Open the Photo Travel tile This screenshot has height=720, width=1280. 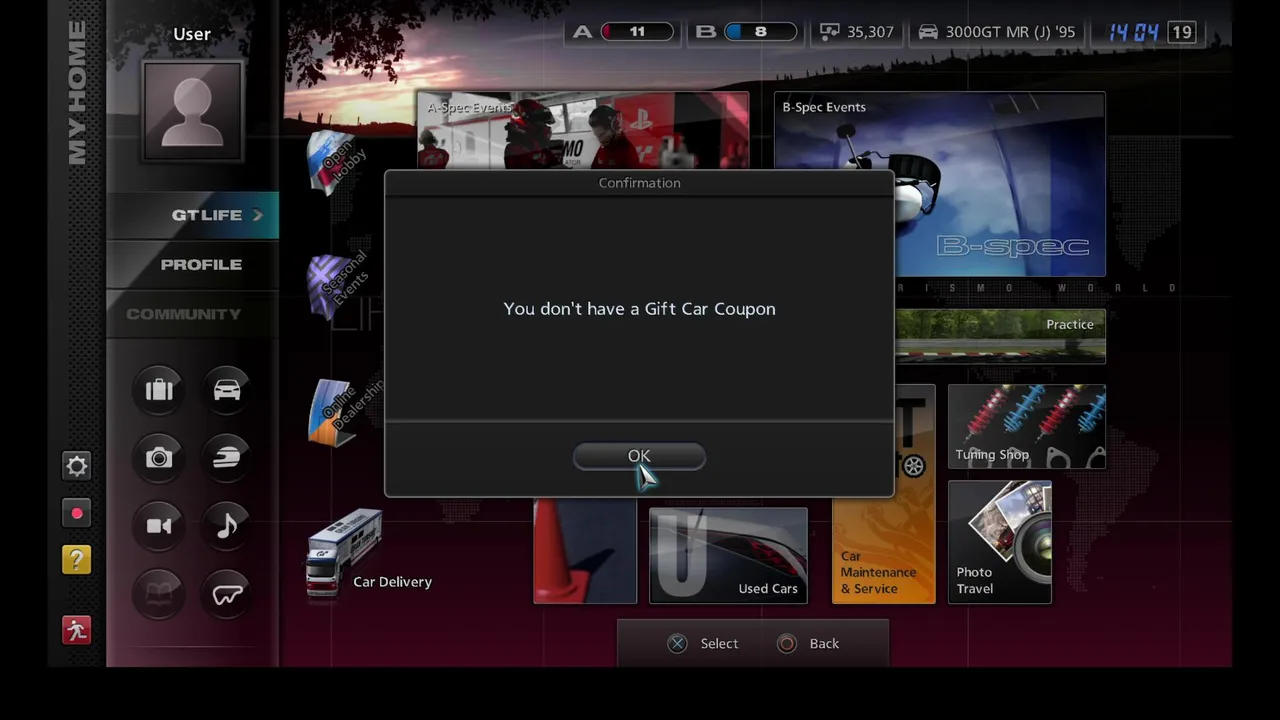[1000, 542]
